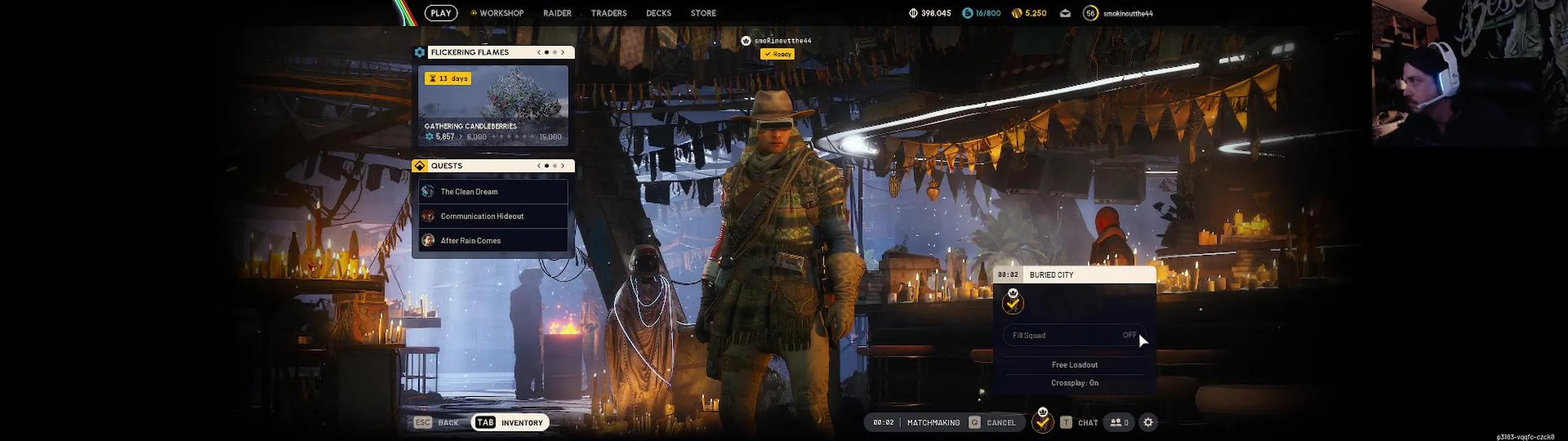Go to previous Flickering Flames page arrow
This screenshot has height=441, width=1568.
coord(539,52)
